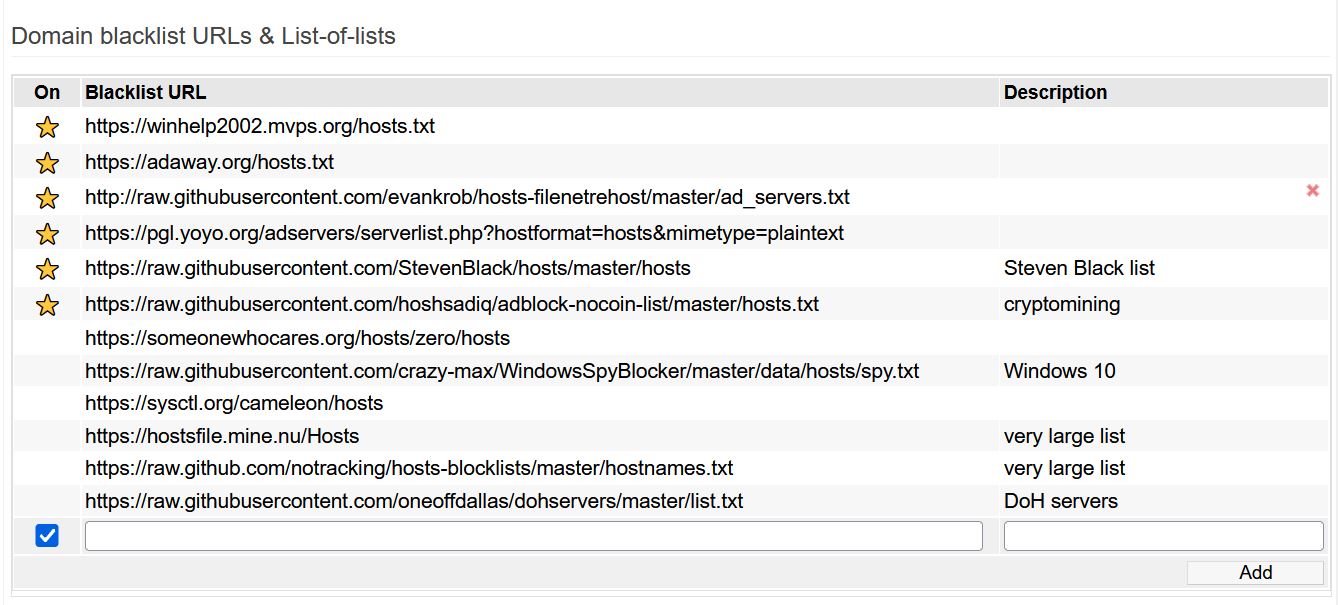The height and width of the screenshot is (605, 1338).
Task: Delete the evankrob blacklist entry with red X
Action: point(1312,190)
